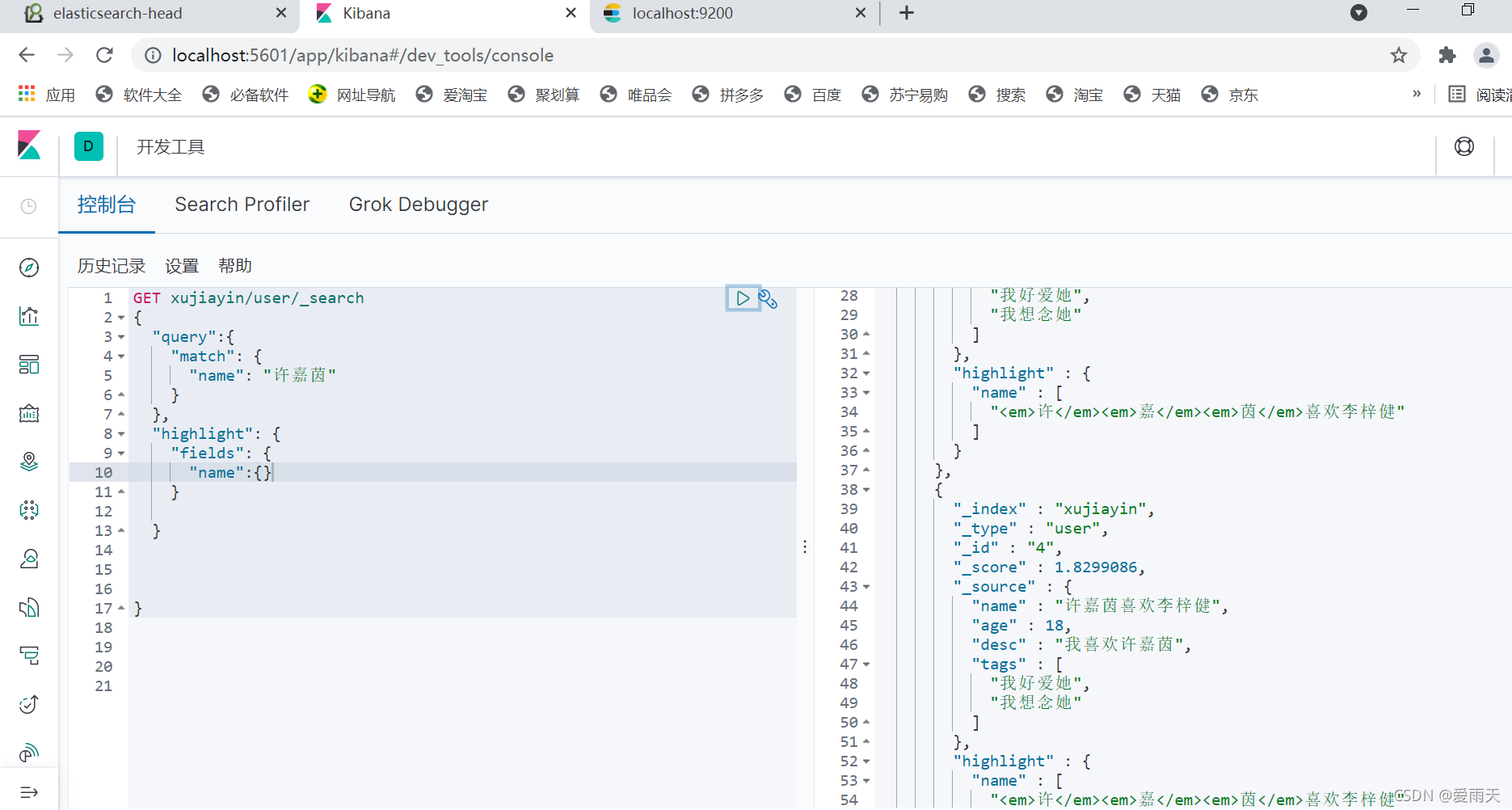This screenshot has height=810, width=1512.
Task: Open 应用 apps shortcut
Action: (46, 95)
